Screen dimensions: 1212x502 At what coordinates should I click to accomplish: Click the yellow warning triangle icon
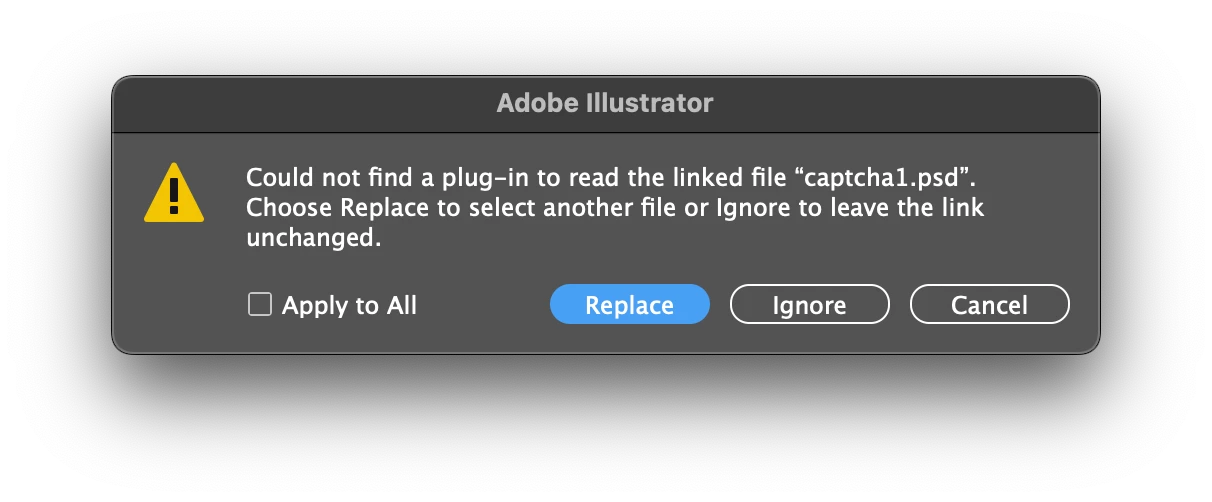[x=174, y=194]
